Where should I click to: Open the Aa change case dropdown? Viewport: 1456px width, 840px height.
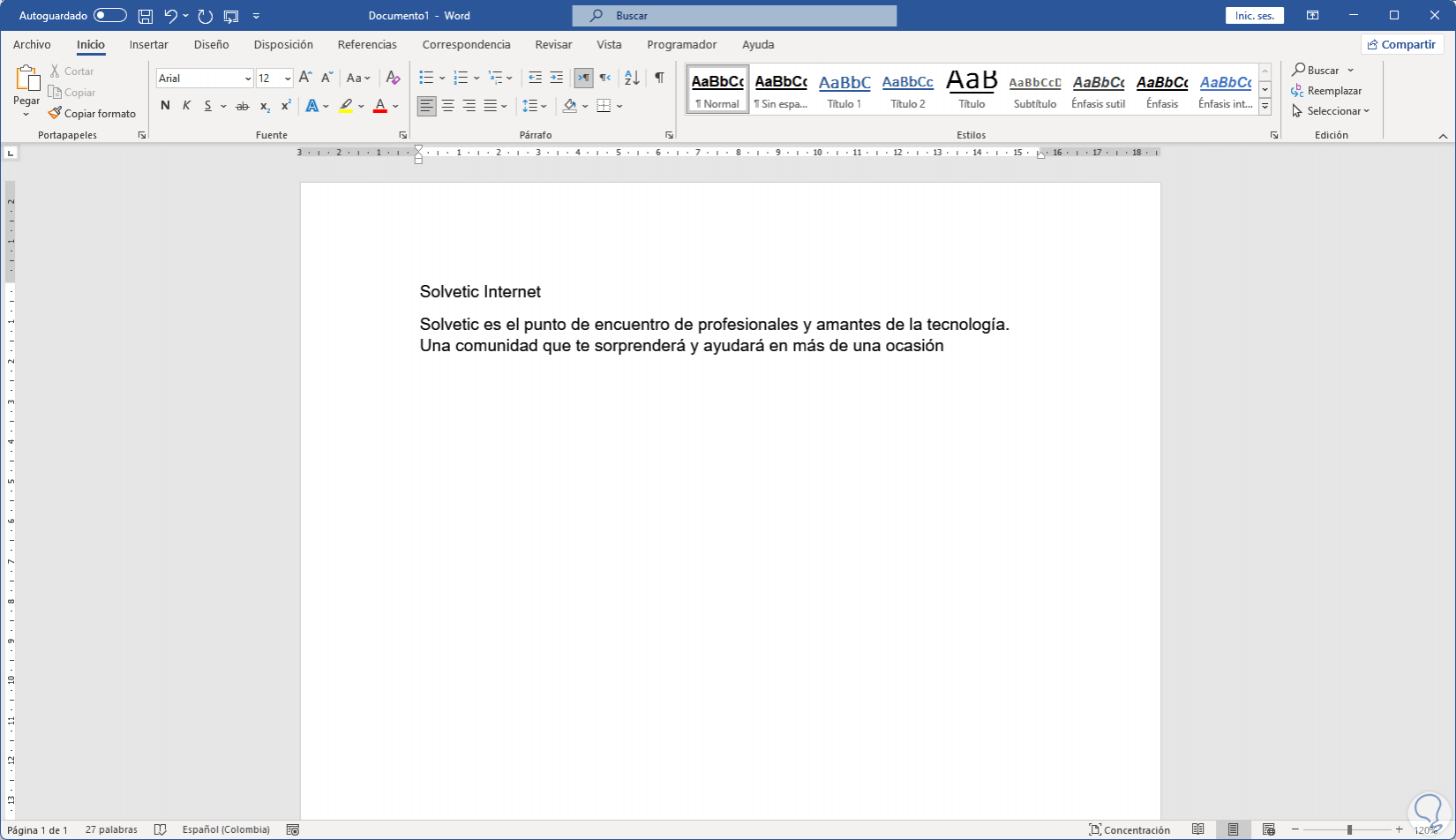coord(358,78)
